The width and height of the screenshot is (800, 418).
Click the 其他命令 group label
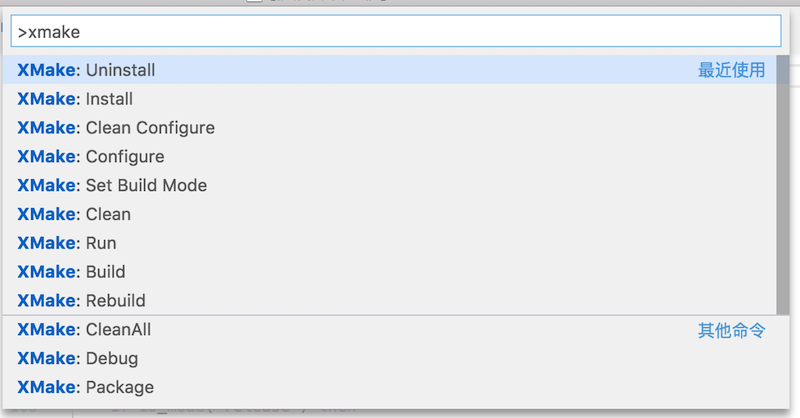731,330
